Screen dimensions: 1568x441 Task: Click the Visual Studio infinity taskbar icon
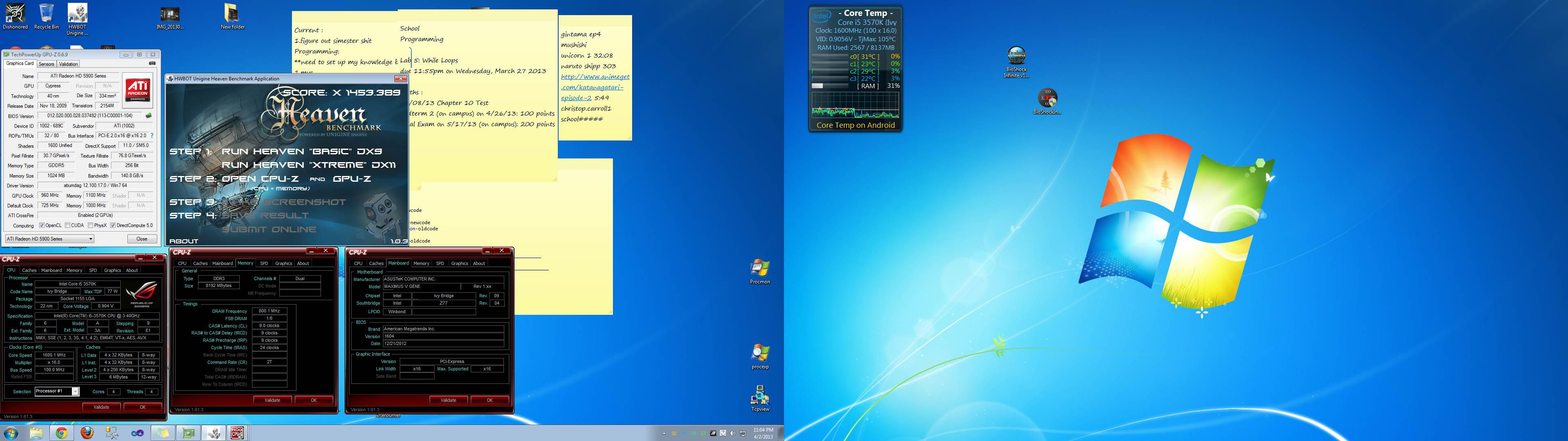pyautogui.click(x=138, y=433)
